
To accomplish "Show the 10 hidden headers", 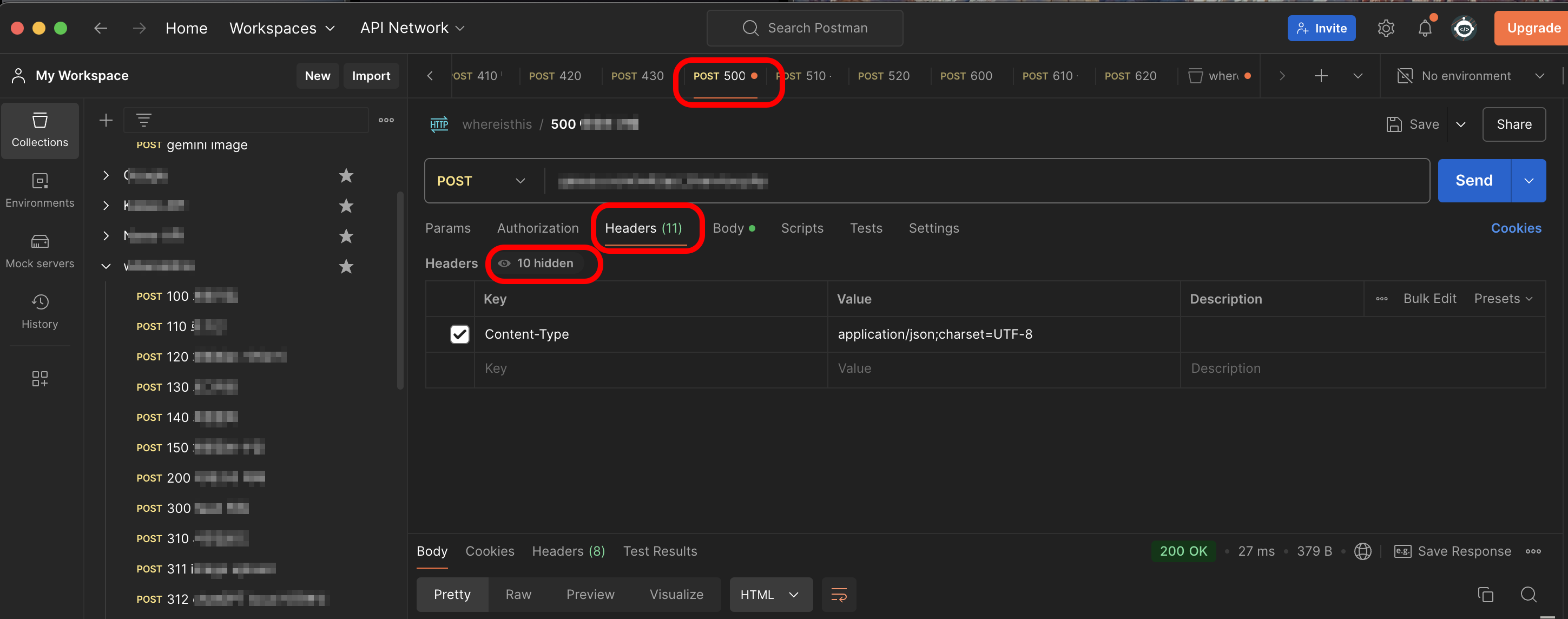I will point(537,263).
